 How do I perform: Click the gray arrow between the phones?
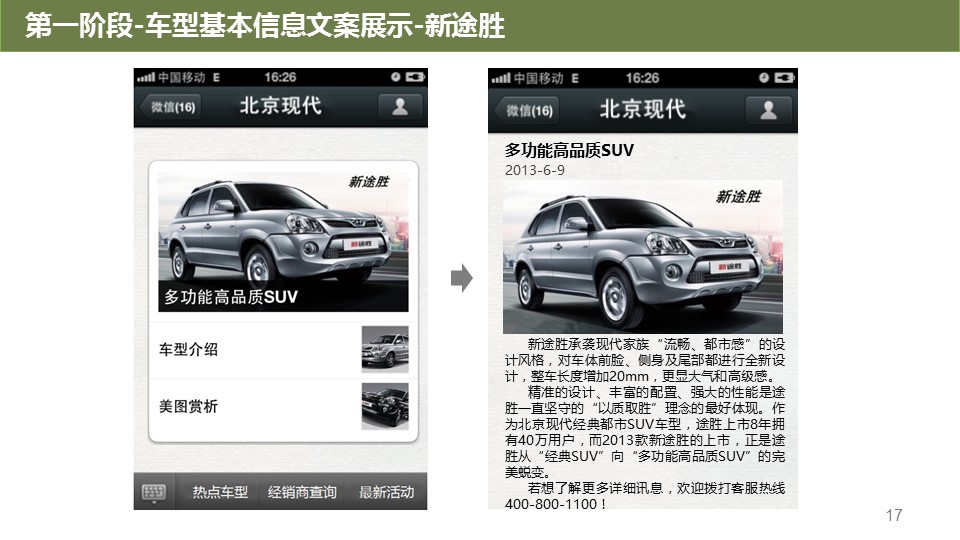(462, 279)
